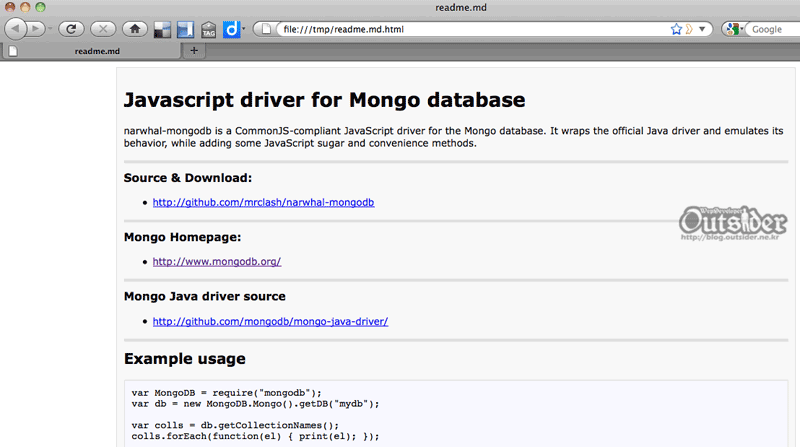The image size is (800, 447).
Task: Open the search engine selector dropdown
Action: point(735,29)
